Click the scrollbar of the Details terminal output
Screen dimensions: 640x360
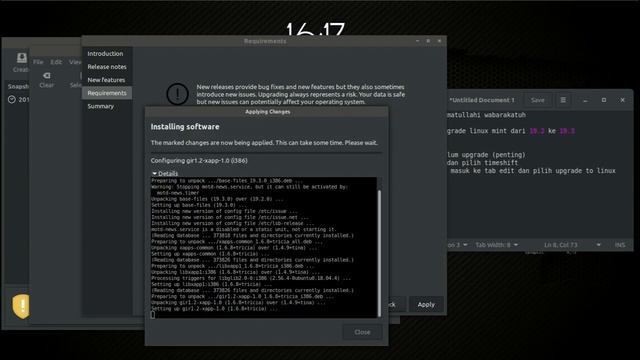[380, 253]
